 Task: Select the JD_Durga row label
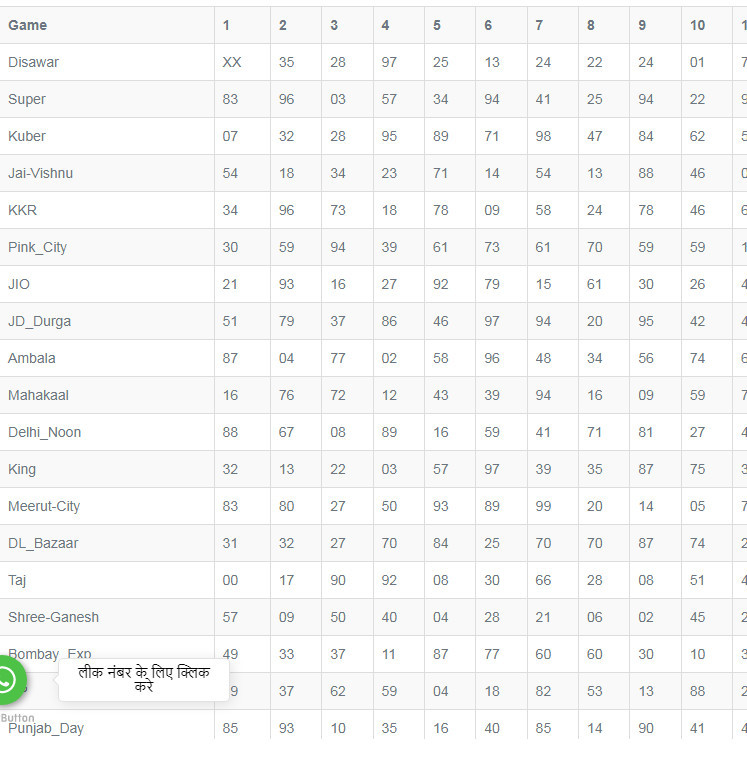point(40,321)
